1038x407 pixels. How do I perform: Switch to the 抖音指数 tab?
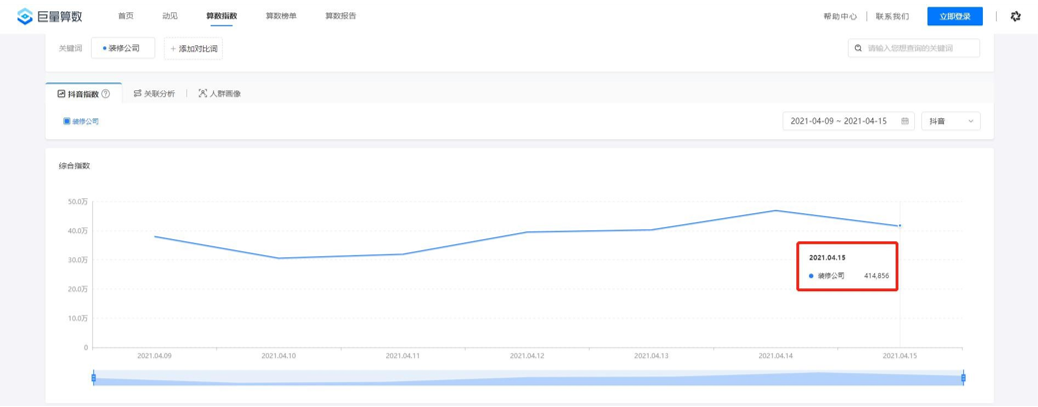(84, 94)
